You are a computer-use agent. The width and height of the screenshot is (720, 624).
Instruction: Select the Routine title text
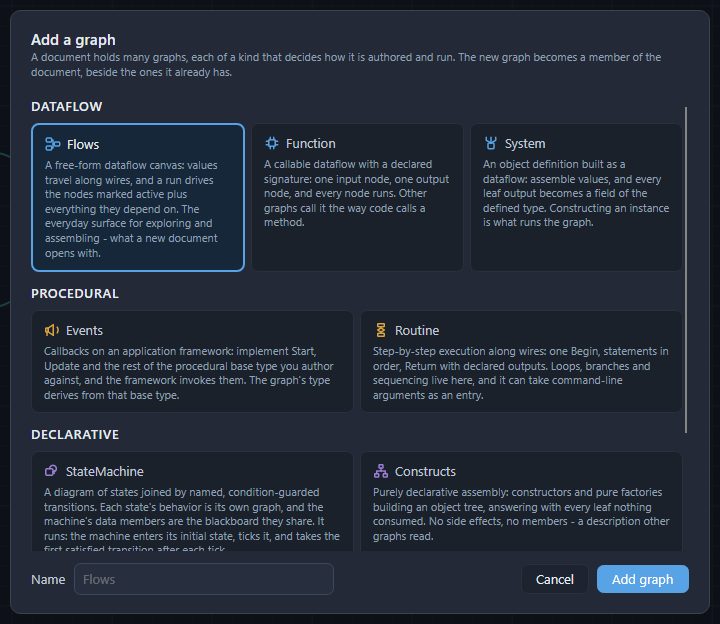click(417, 331)
